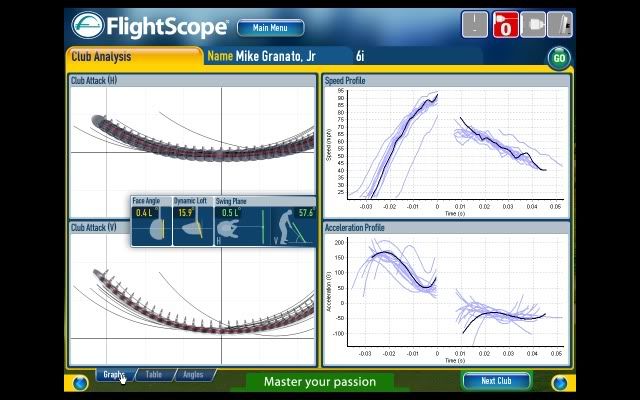The width and height of the screenshot is (640, 400).
Task: Click the Swing Plane horizontal value 0.5 L
Action: coord(230,213)
